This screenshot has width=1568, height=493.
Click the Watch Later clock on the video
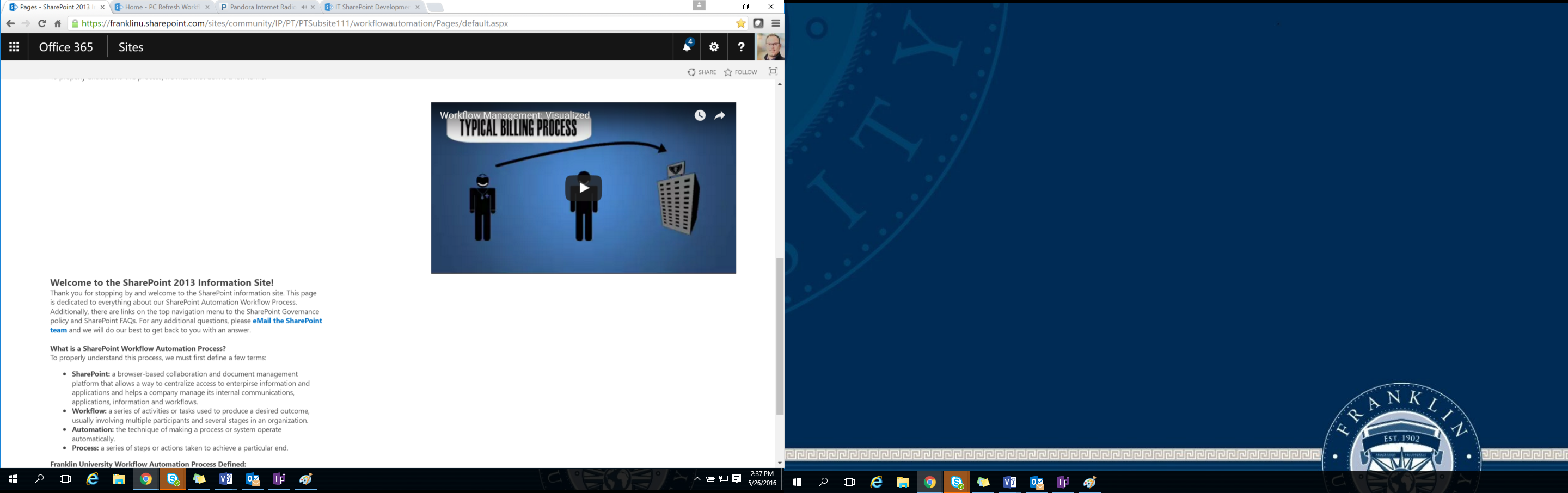click(700, 116)
